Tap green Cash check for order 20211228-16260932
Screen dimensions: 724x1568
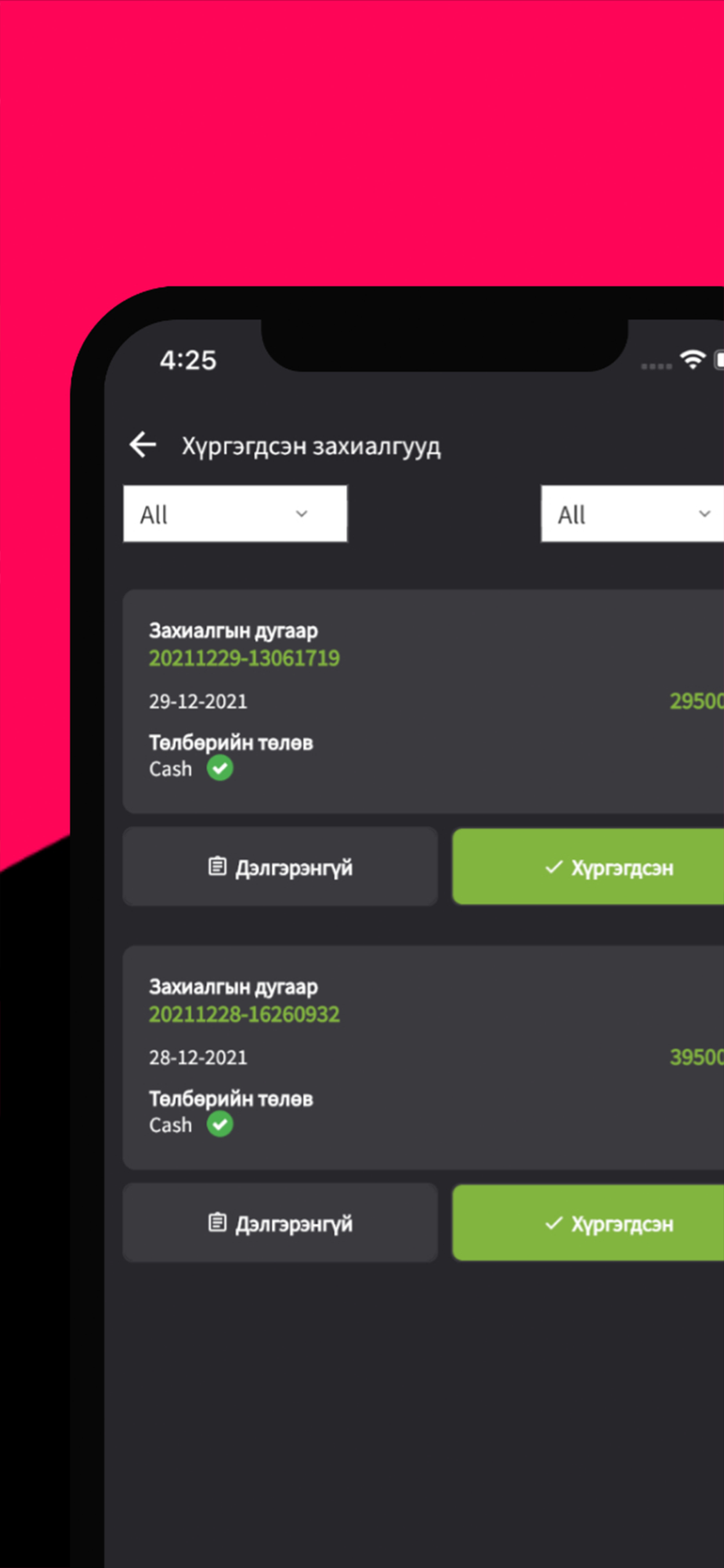coord(220,1124)
